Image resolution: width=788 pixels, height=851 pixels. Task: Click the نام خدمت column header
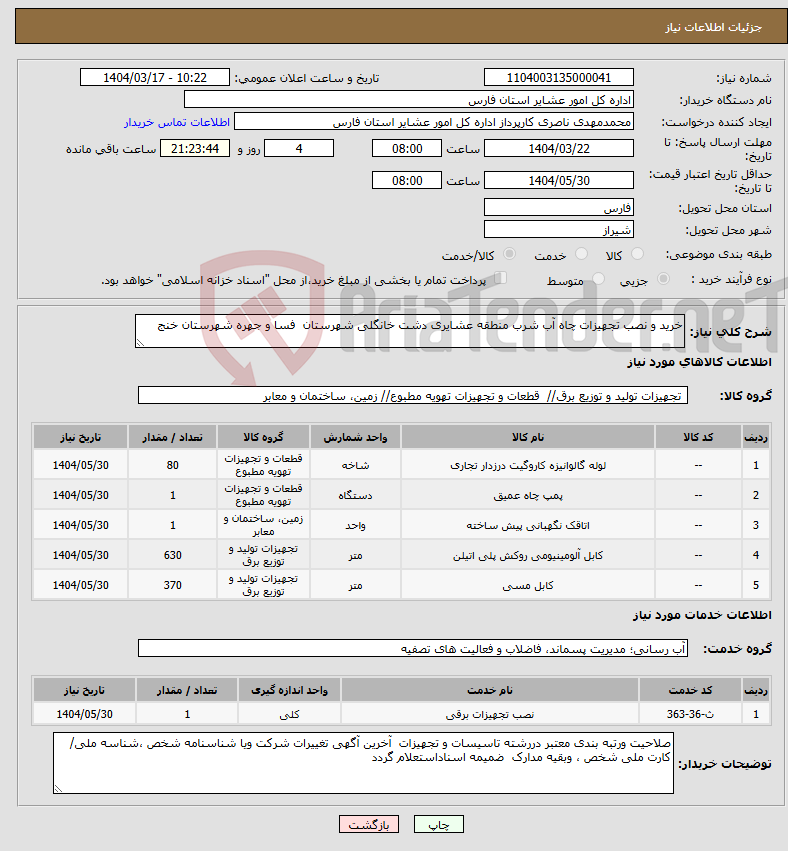coord(490,690)
